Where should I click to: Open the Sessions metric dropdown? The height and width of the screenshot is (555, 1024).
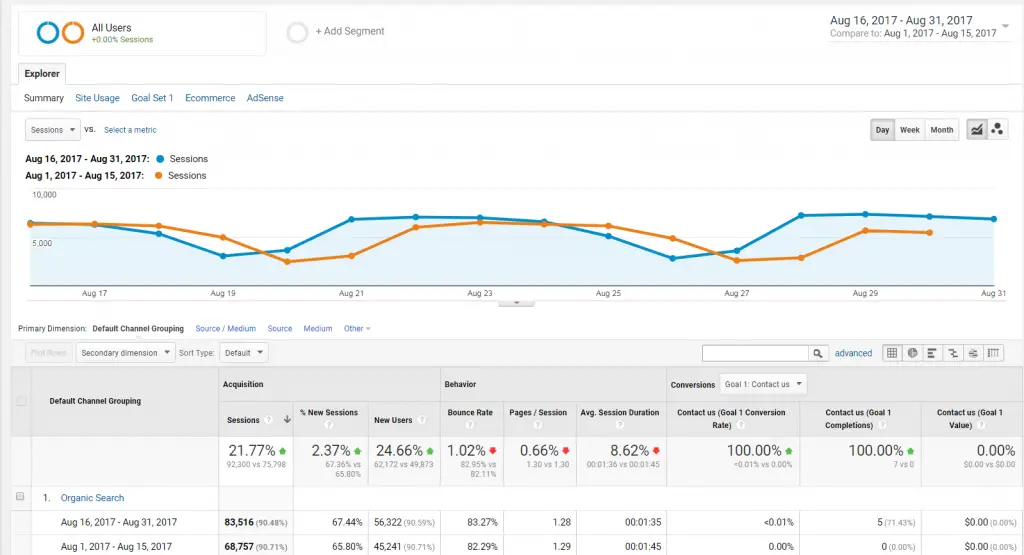53,129
